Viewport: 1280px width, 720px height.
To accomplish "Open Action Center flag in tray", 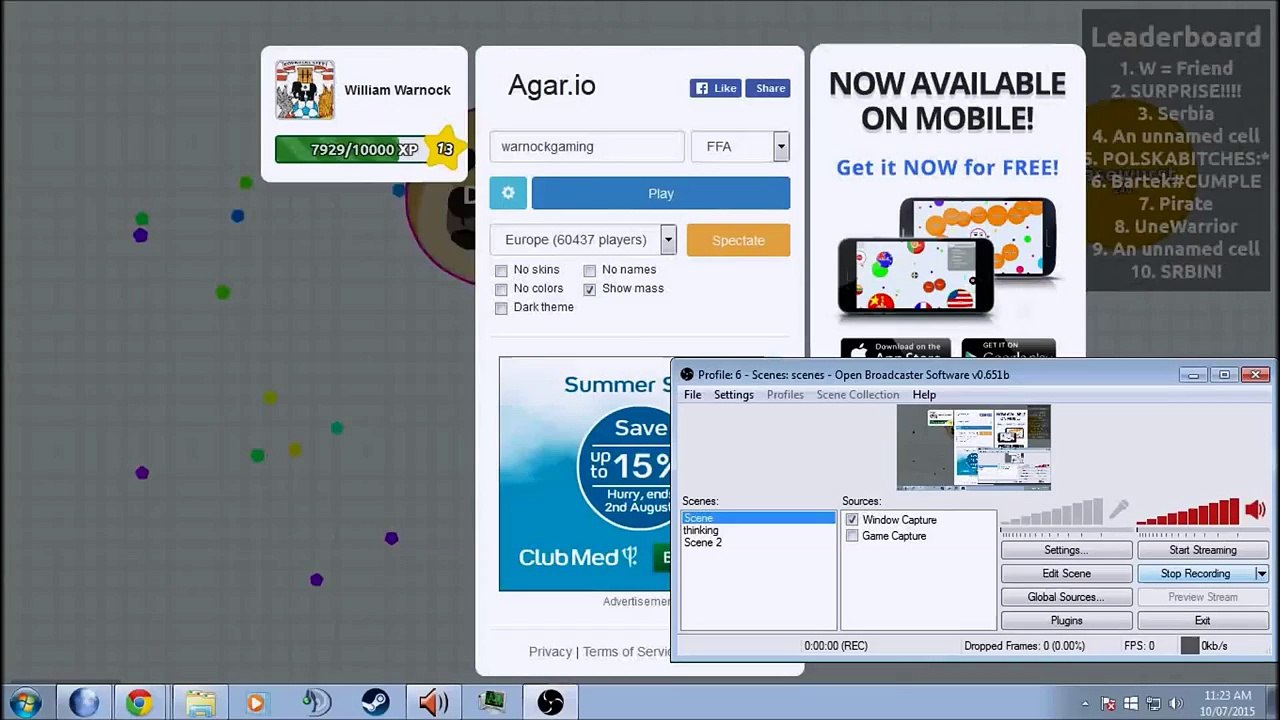I will point(1108,703).
